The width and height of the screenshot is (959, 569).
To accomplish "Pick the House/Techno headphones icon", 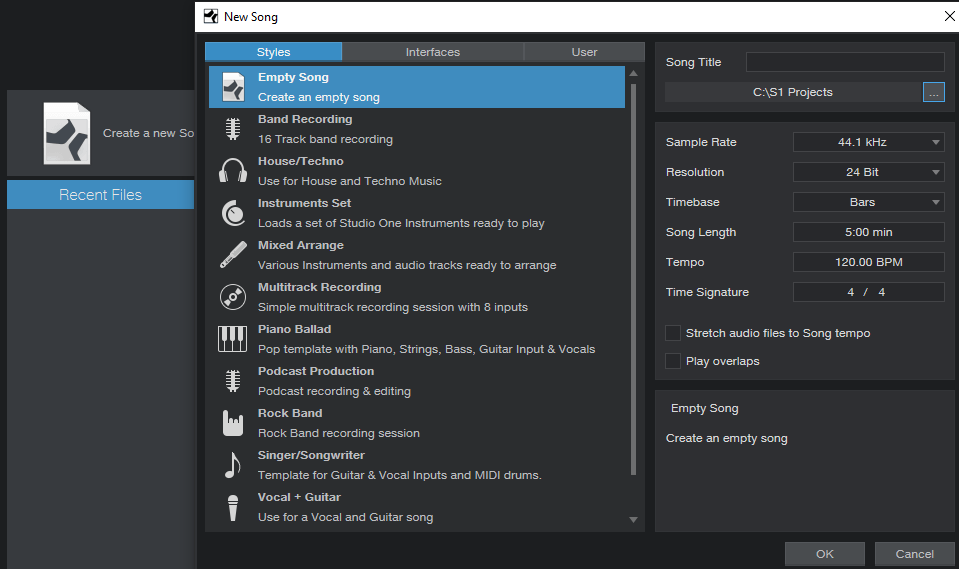I will pyautogui.click(x=233, y=171).
